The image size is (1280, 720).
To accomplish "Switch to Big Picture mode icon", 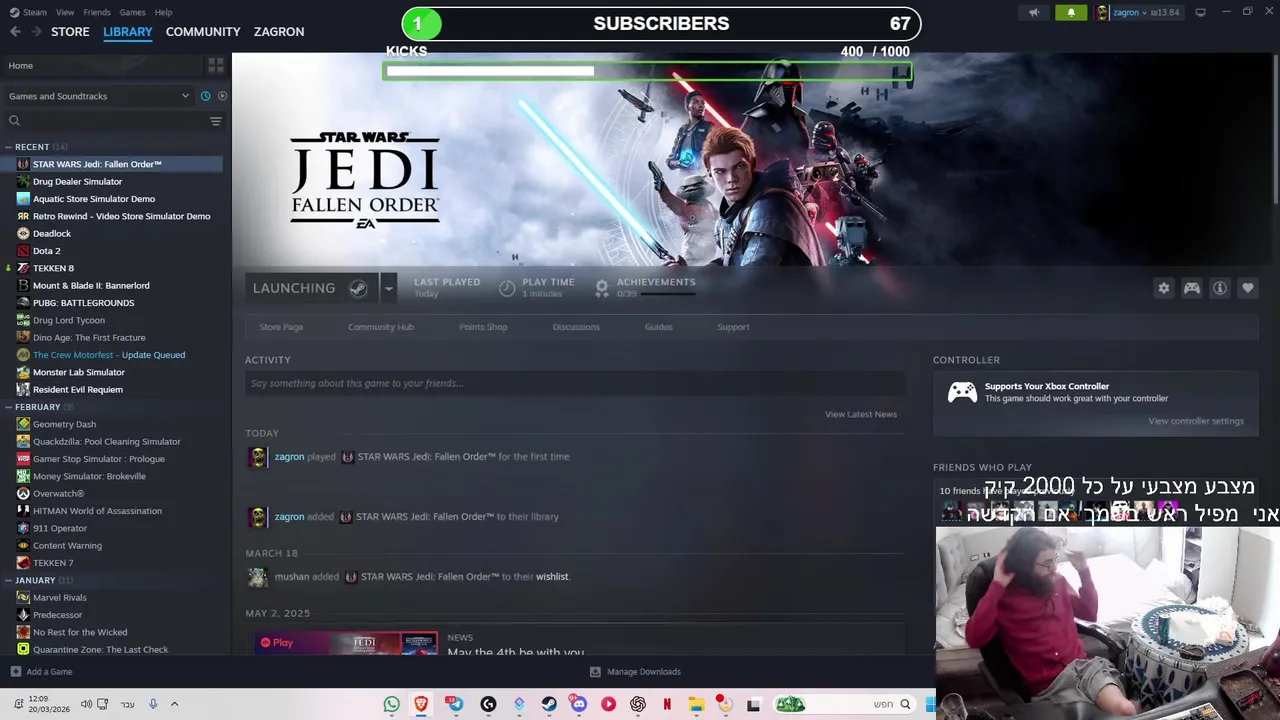I will (1200, 12).
